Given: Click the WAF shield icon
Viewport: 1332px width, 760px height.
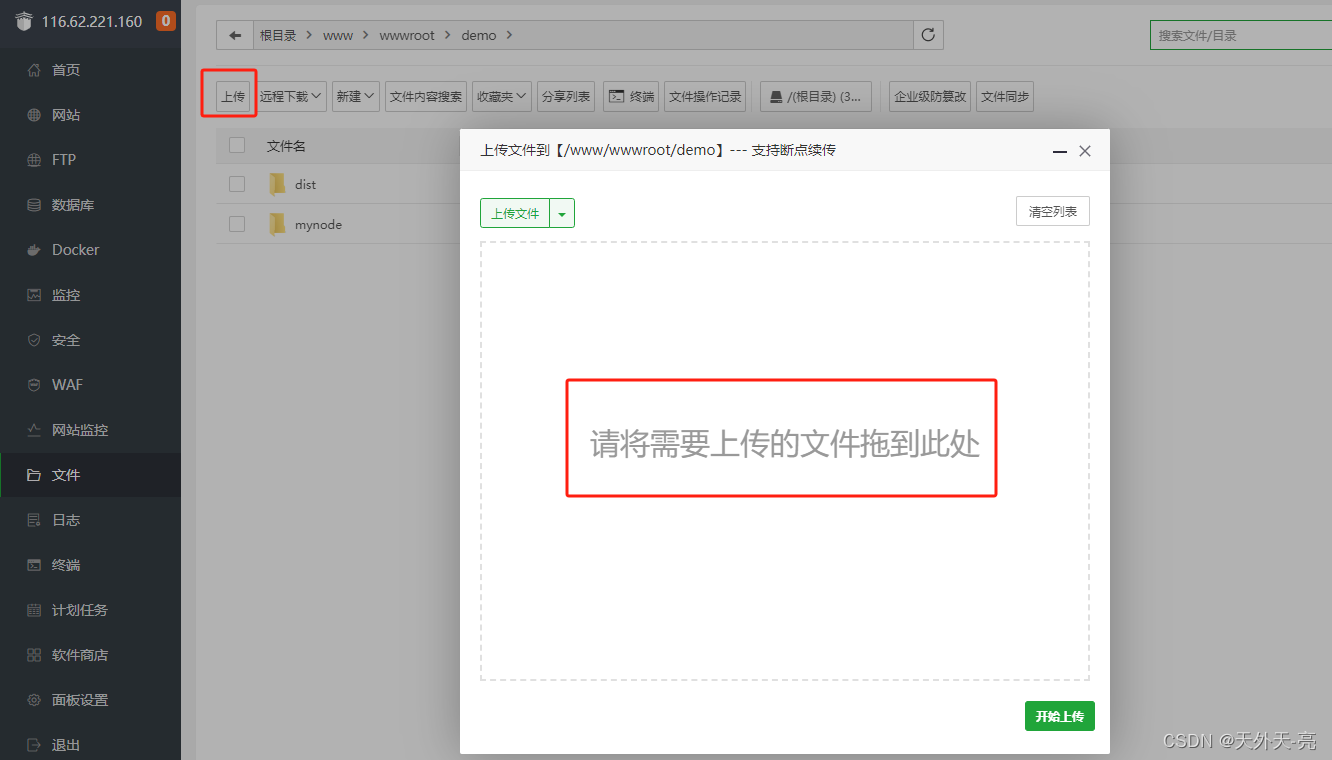Looking at the screenshot, I should (x=34, y=385).
